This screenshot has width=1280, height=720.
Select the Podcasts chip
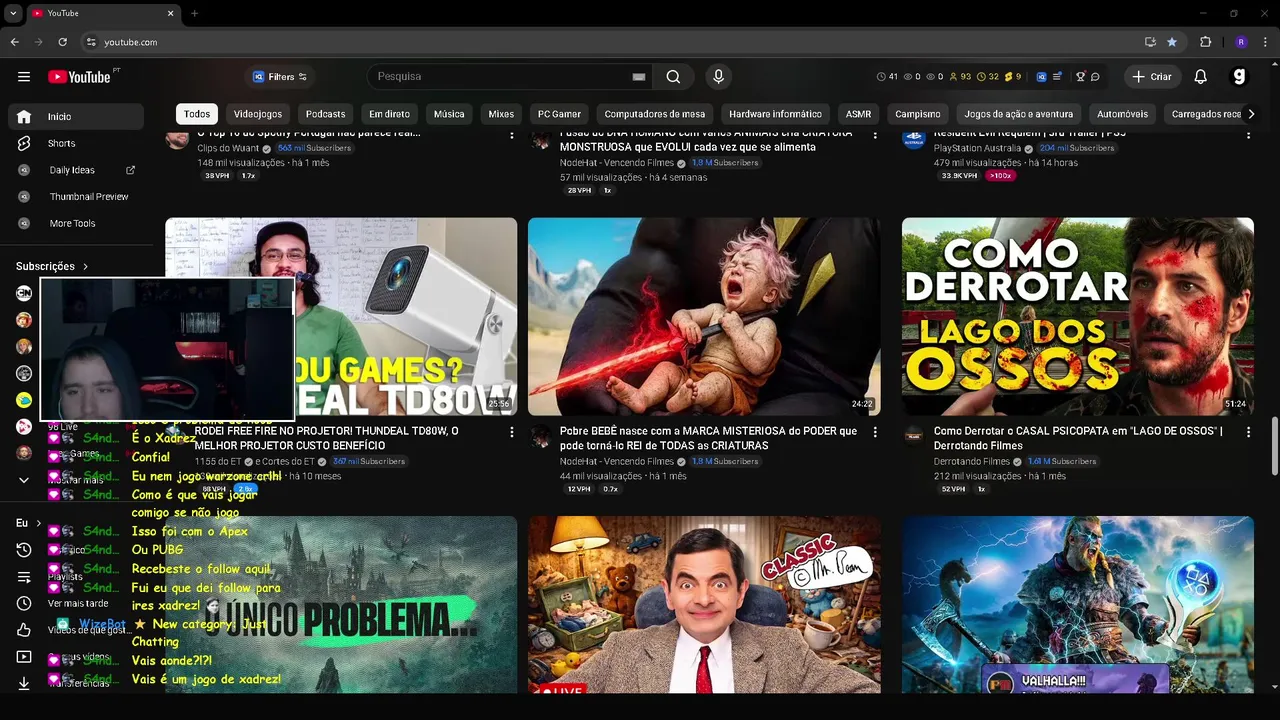[325, 114]
